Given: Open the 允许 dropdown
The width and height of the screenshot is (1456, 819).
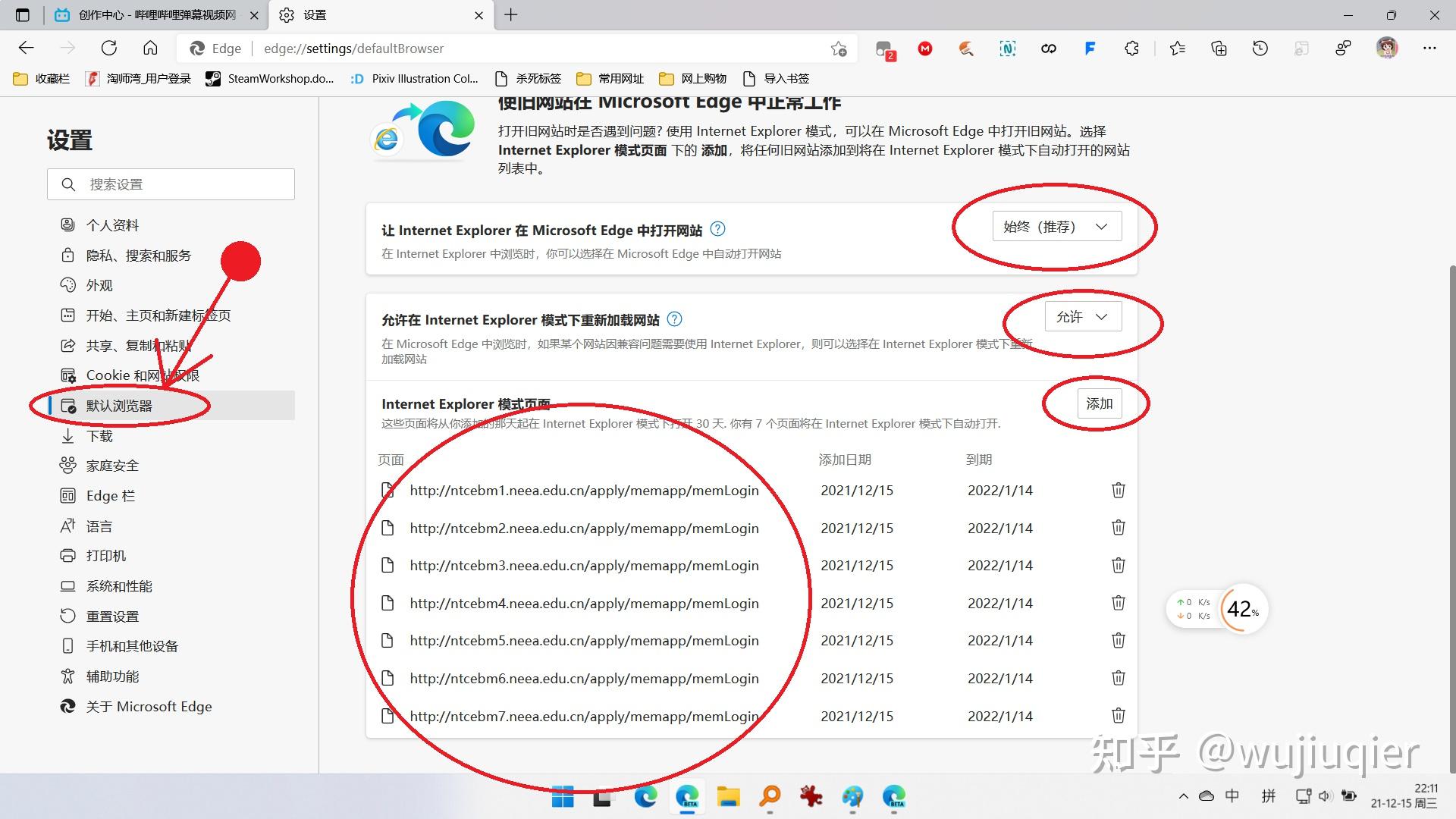Looking at the screenshot, I should tap(1083, 317).
